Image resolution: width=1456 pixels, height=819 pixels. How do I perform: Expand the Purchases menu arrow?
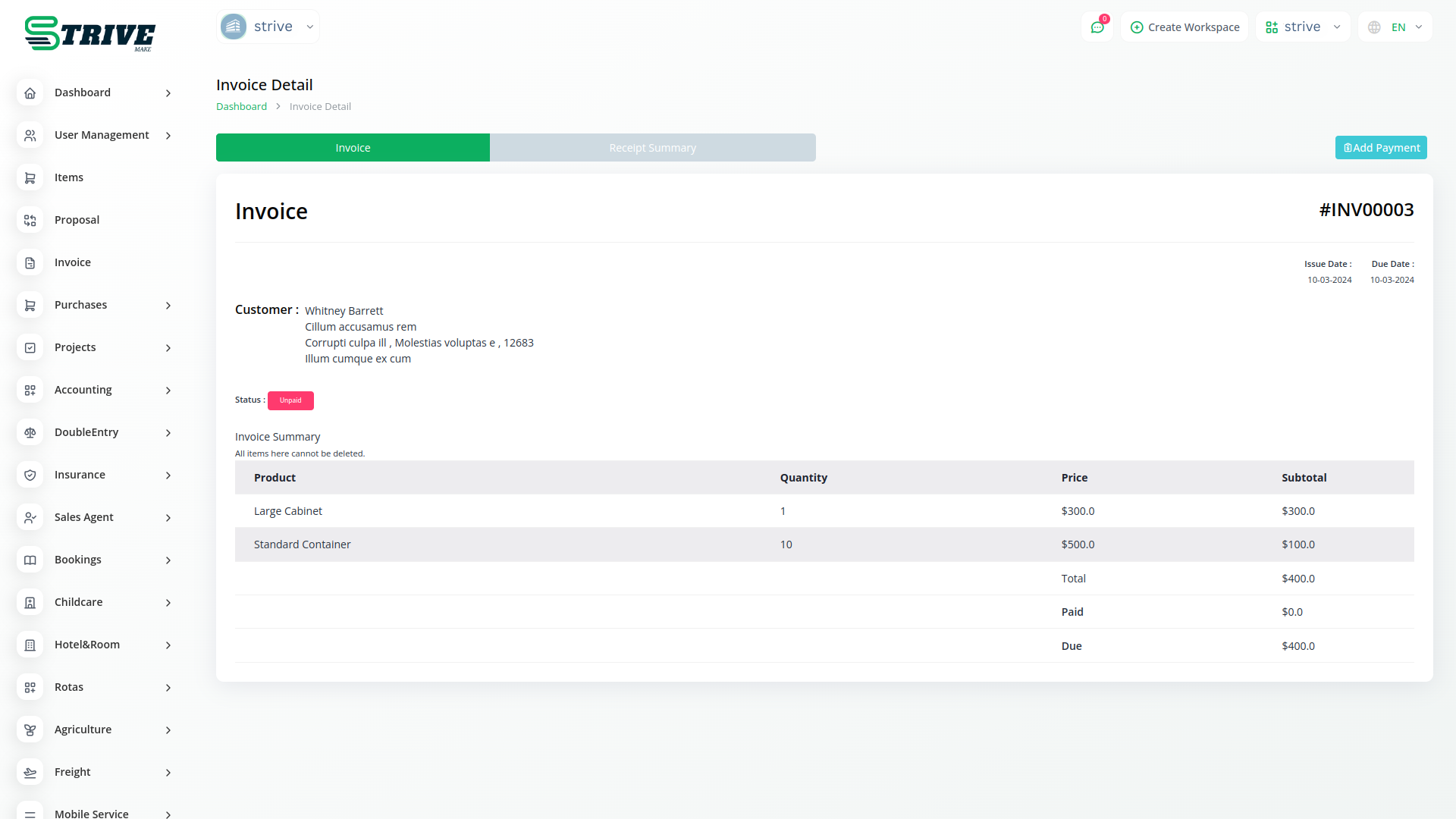168,305
